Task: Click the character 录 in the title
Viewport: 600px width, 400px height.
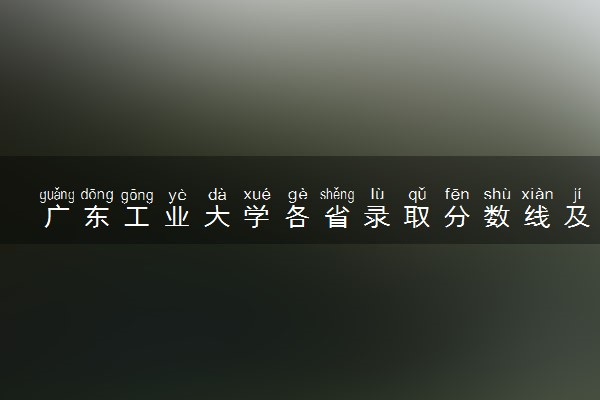Action: tap(377, 217)
